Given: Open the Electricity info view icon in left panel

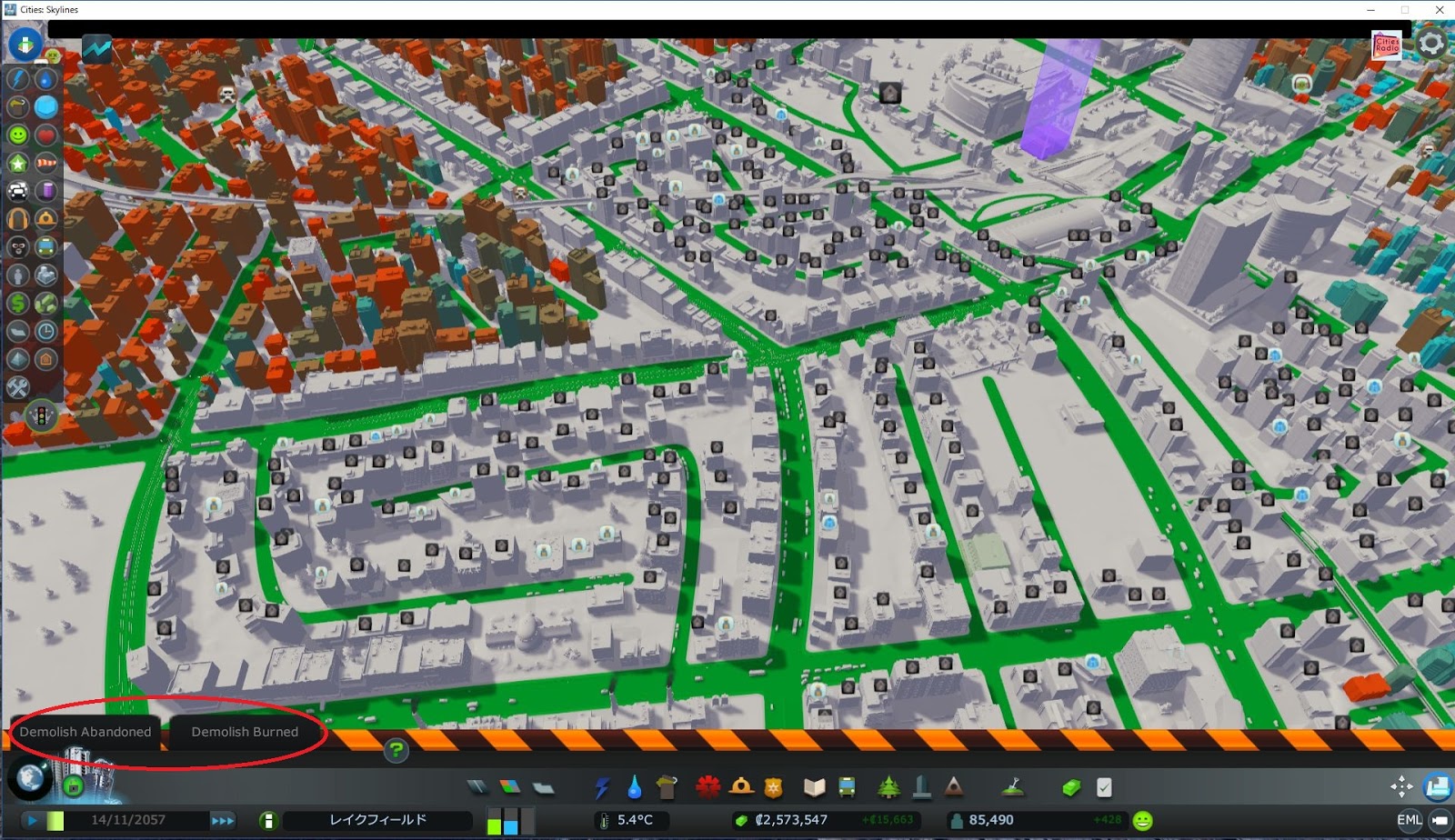Looking at the screenshot, I should (x=18, y=79).
